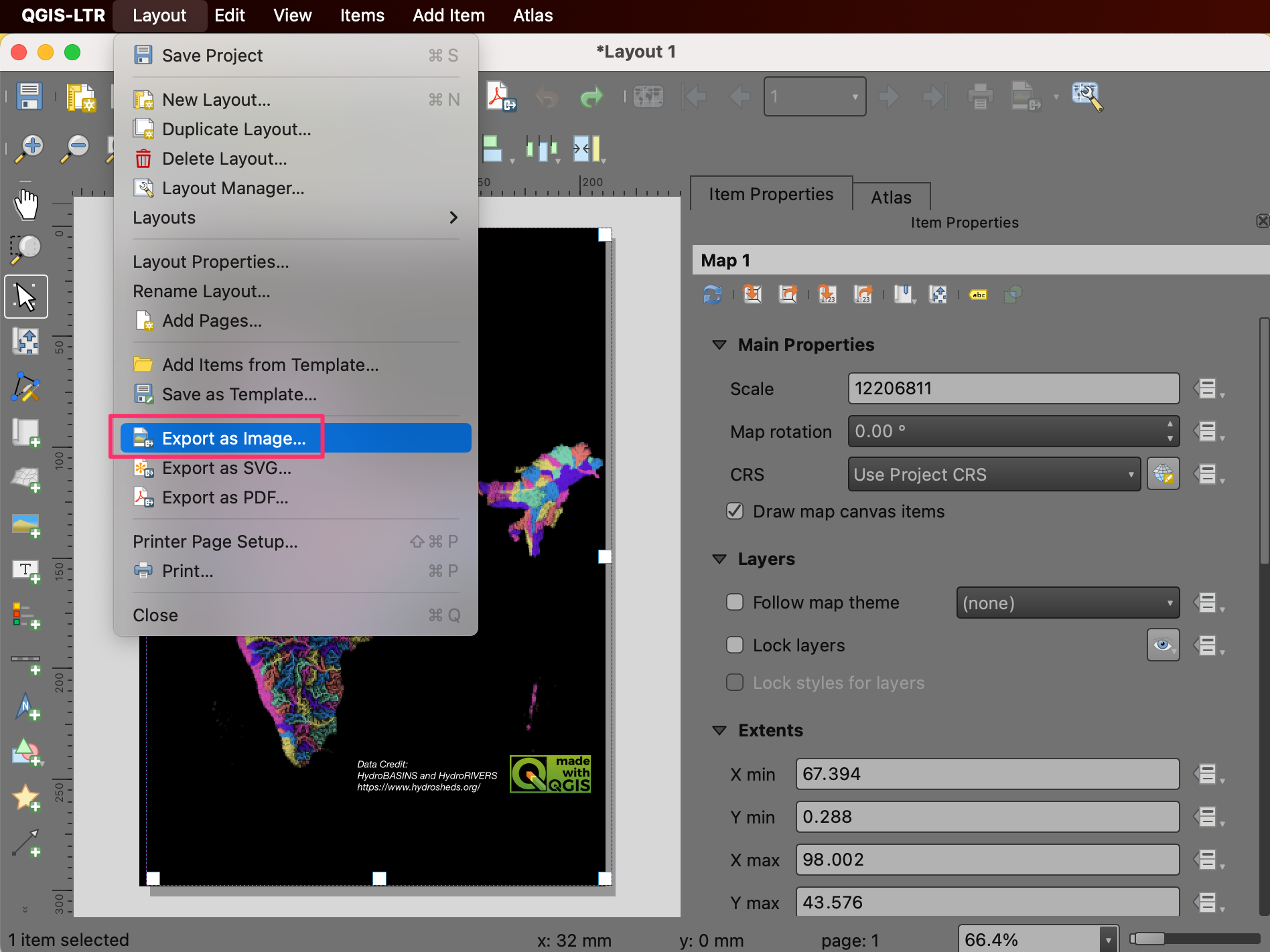
Task: Collapse the Main Properties section
Action: pos(719,345)
